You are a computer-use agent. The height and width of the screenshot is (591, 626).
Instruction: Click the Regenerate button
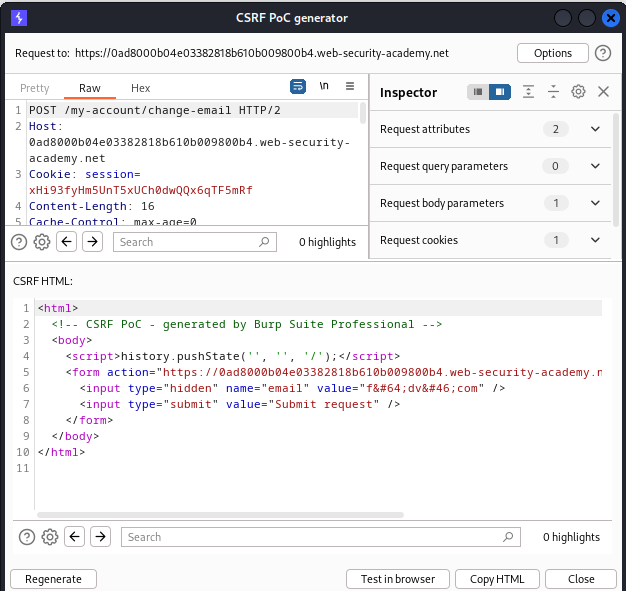click(x=53, y=579)
